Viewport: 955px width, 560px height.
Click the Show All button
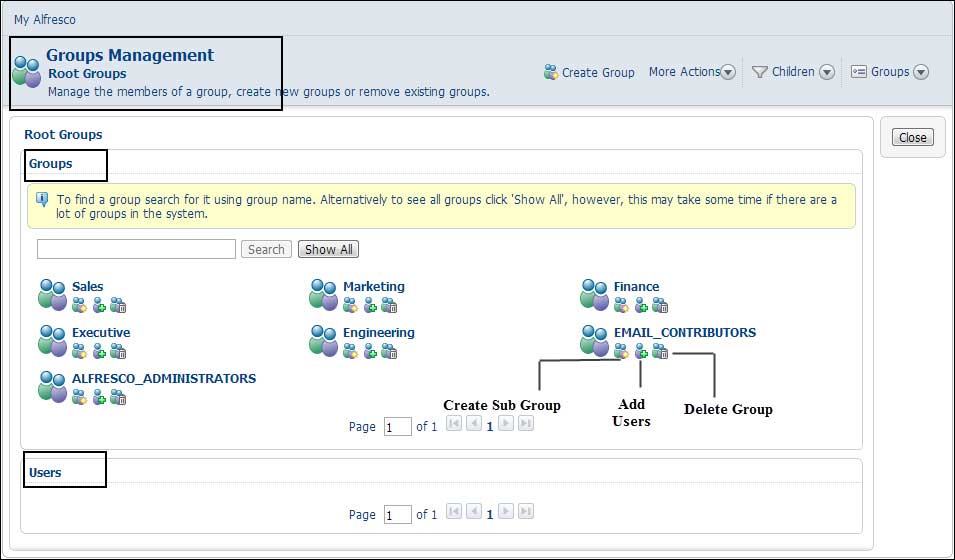[328, 249]
